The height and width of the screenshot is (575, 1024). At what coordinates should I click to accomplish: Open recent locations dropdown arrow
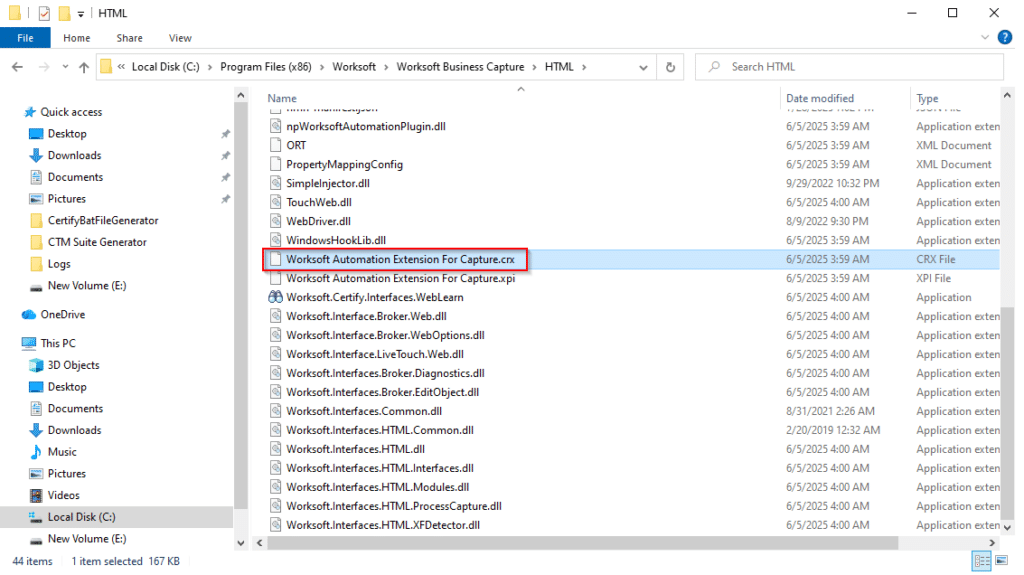pyautogui.click(x=65, y=67)
